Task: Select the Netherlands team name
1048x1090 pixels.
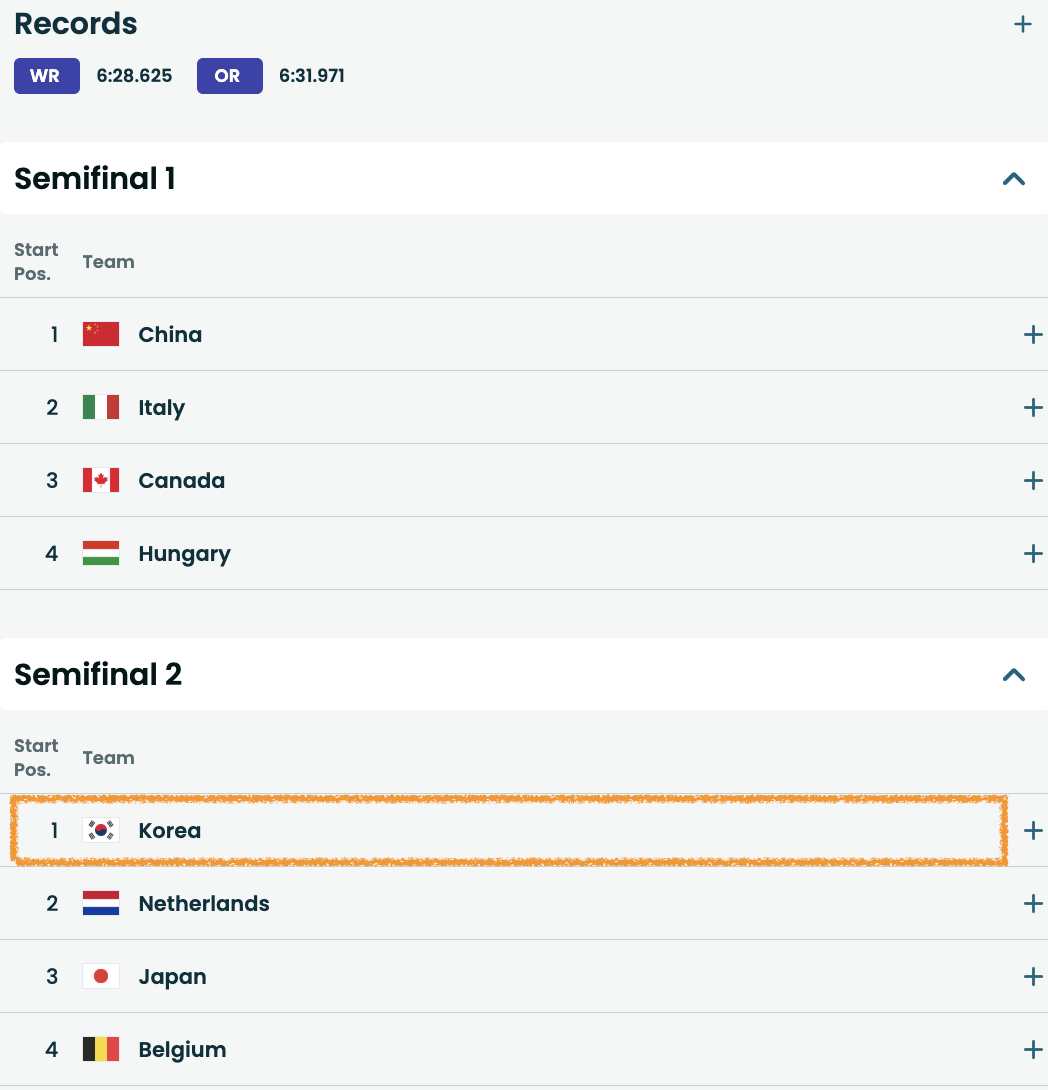Action: click(x=204, y=904)
